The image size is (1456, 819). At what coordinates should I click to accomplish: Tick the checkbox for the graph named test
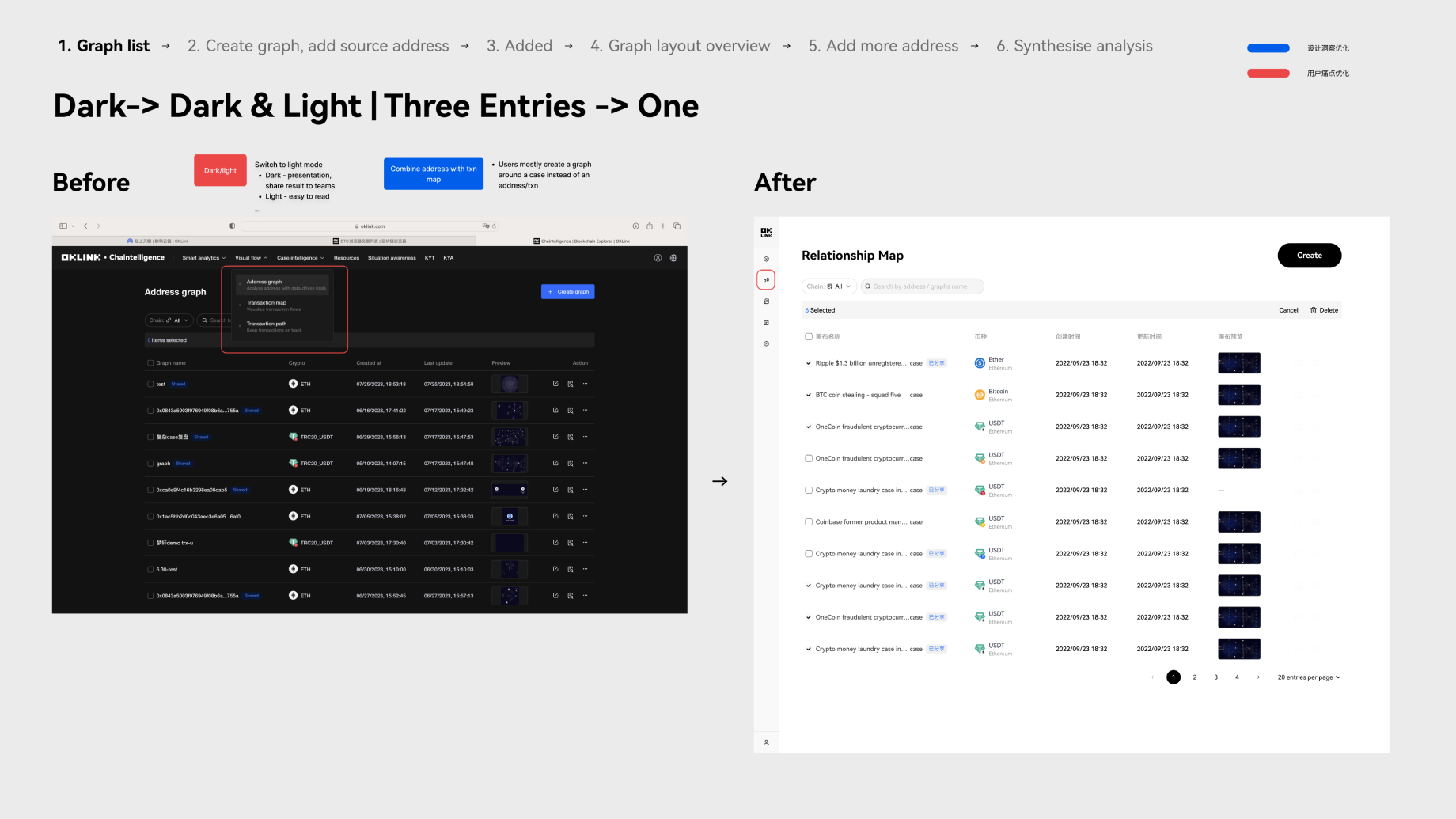click(x=150, y=384)
